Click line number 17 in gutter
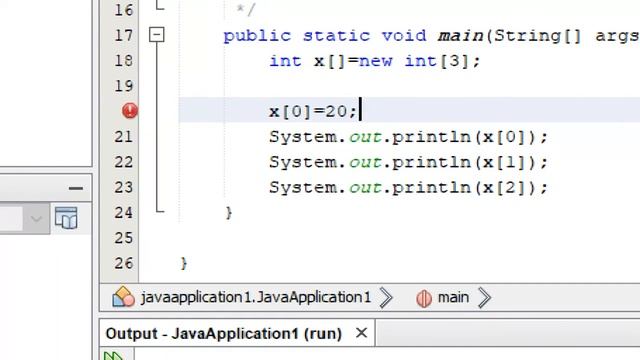Viewport: 640px width, 360px height. tap(124, 36)
